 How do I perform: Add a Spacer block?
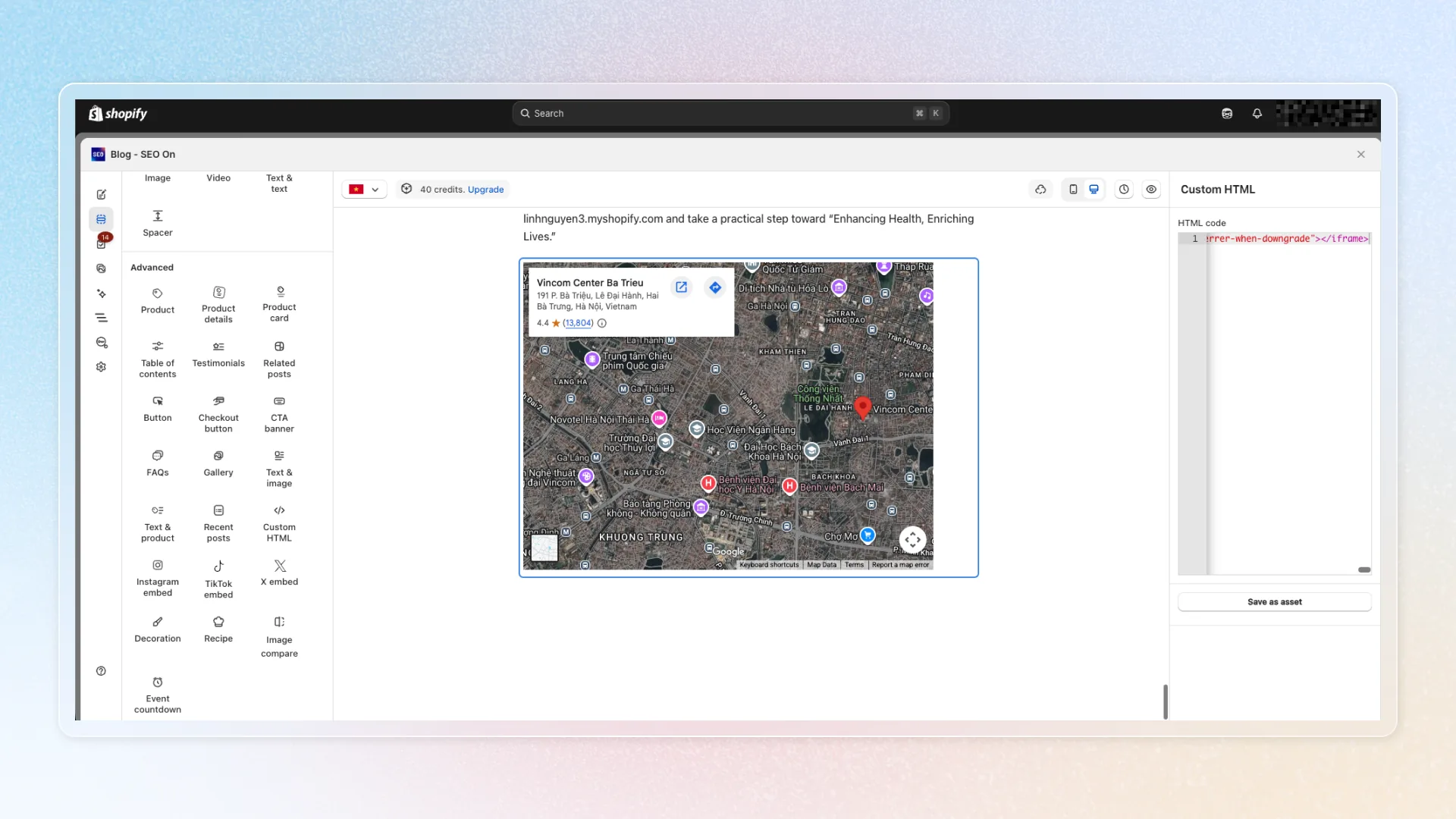[158, 224]
